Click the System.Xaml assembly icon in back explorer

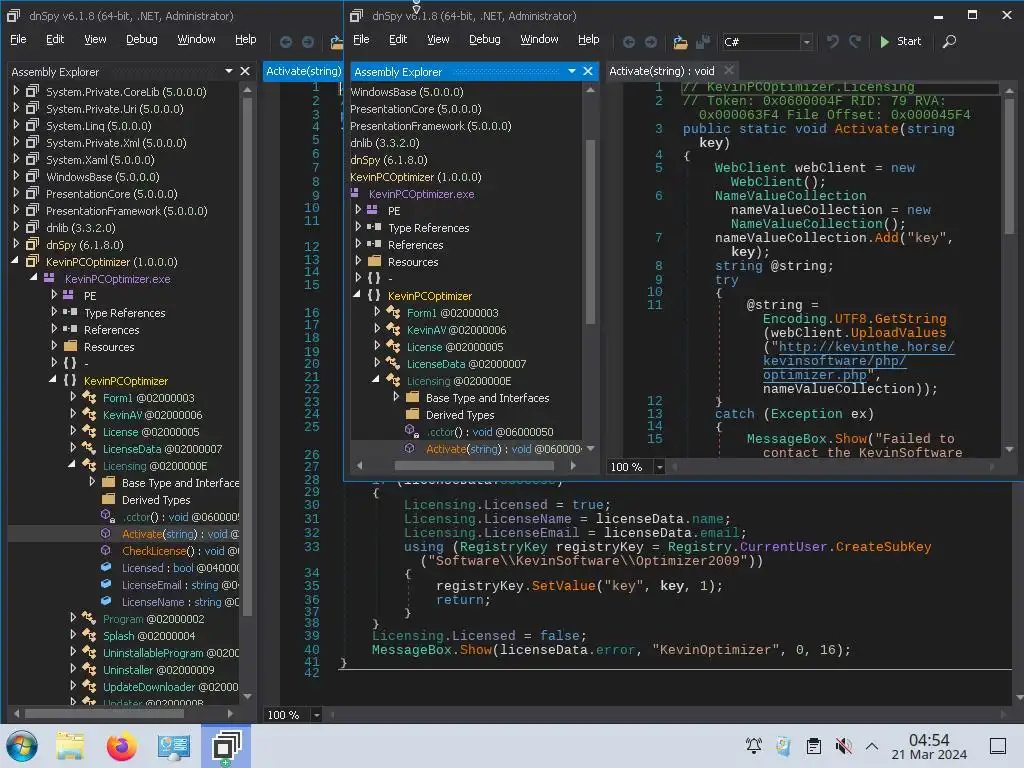[x=32, y=159]
